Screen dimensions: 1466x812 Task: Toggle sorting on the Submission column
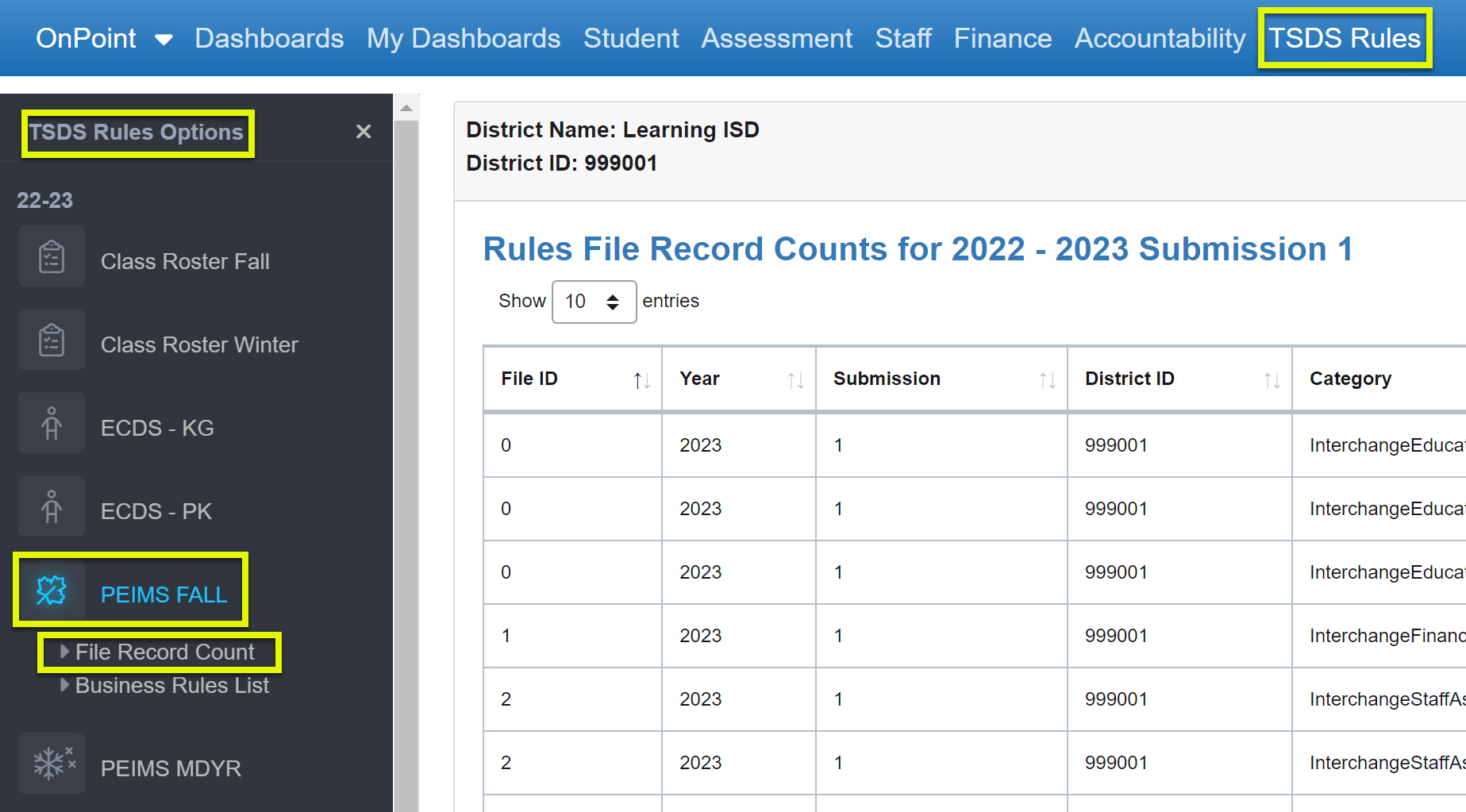(x=1048, y=379)
